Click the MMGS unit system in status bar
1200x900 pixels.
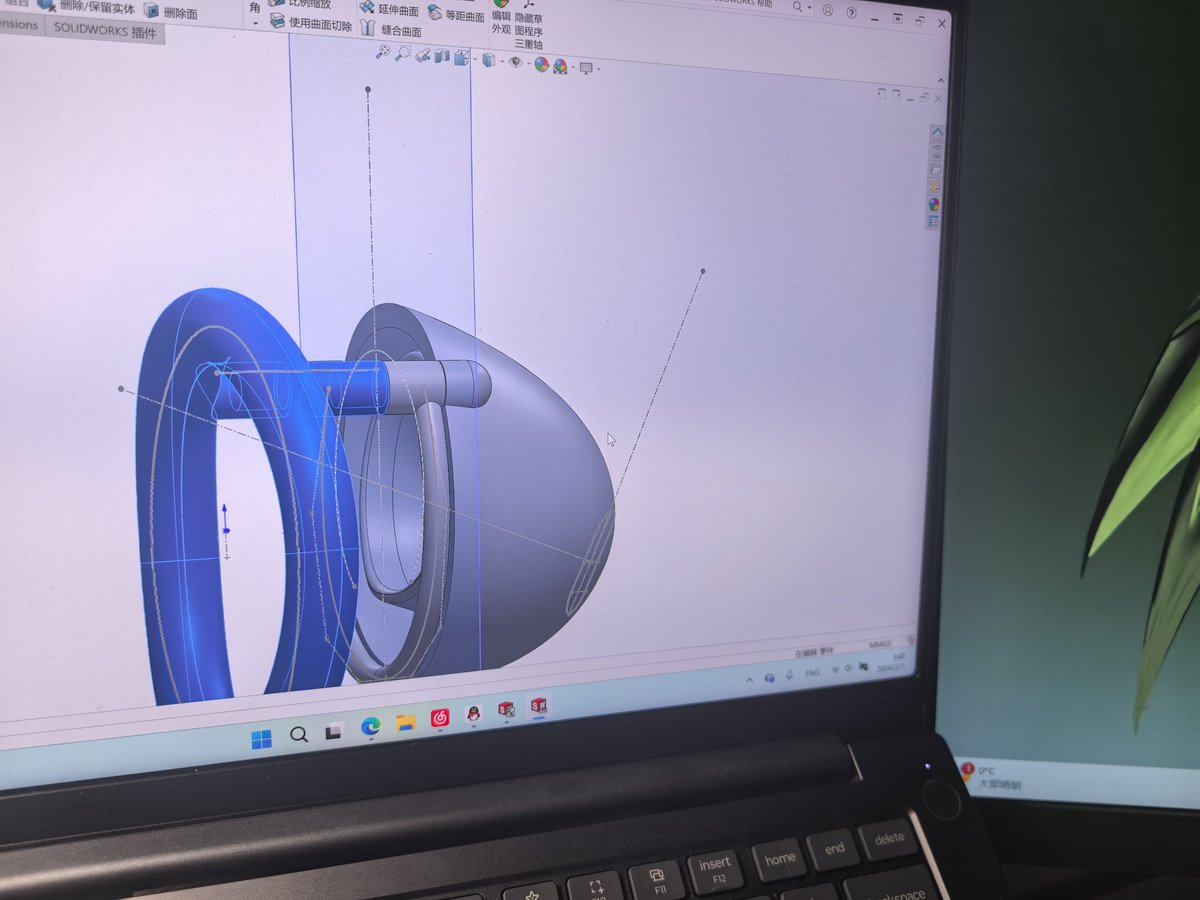[x=880, y=645]
